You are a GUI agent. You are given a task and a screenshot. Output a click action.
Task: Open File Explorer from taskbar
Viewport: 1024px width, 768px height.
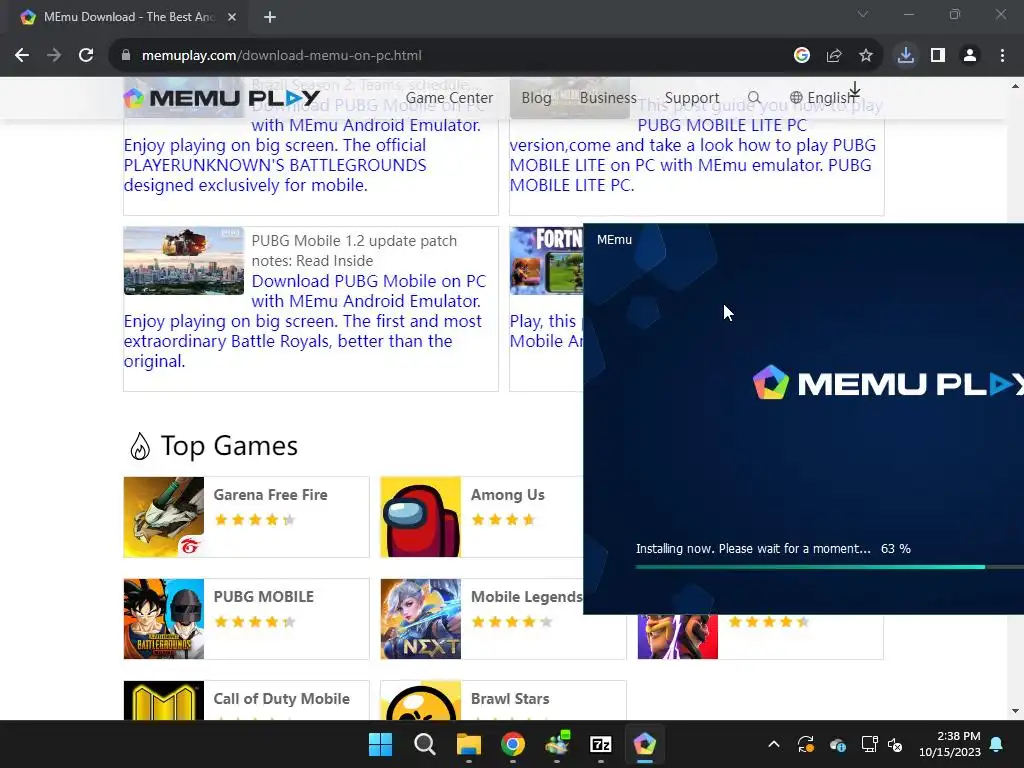click(468, 744)
